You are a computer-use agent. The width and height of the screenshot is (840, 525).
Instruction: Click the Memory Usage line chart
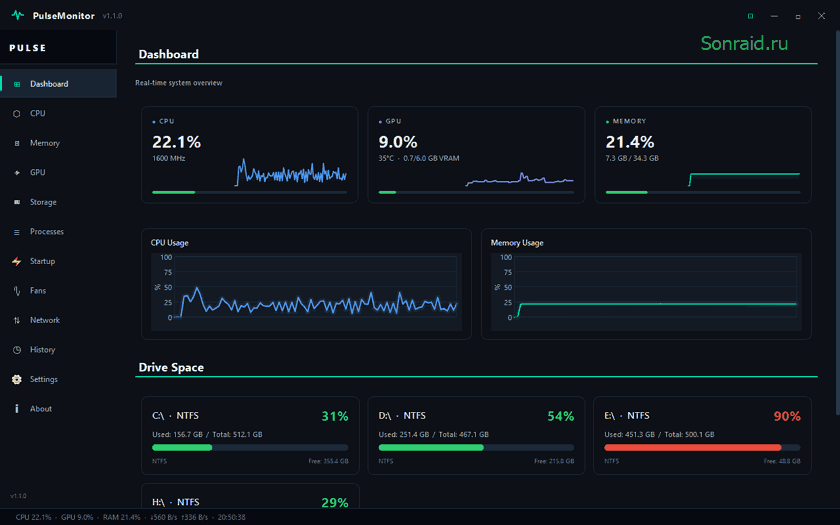click(x=646, y=292)
